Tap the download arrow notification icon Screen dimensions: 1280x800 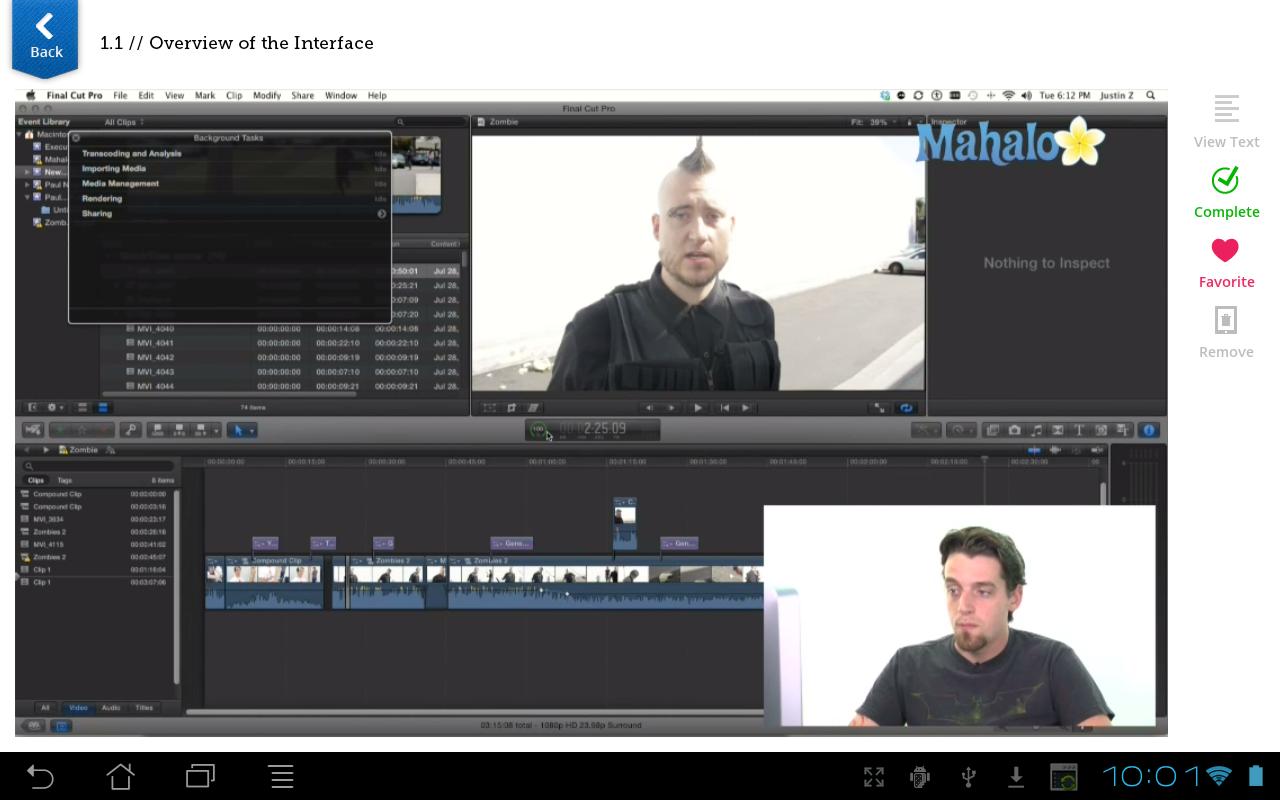click(x=1016, y=777)
